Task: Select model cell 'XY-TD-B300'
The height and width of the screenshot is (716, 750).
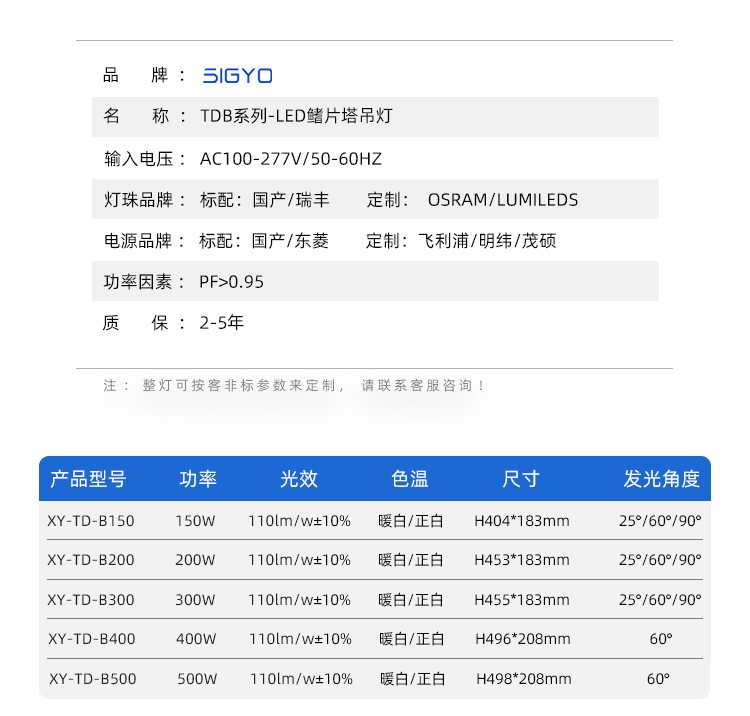Action: [x=91, y=599]
